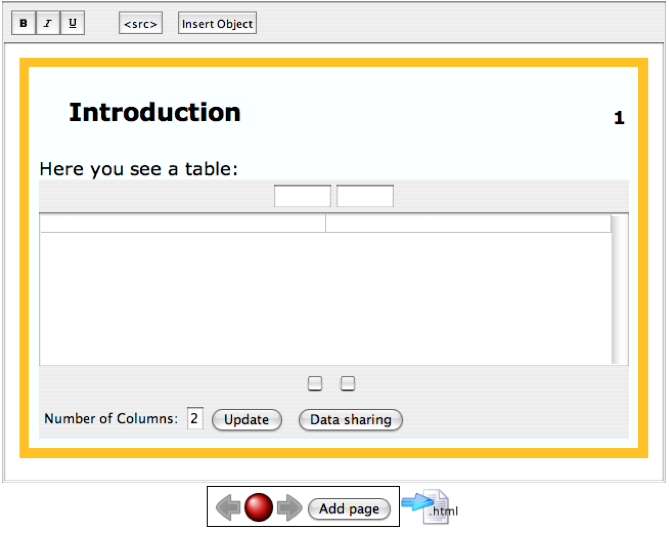Image resolution: width=669 pixels, height=535 pixels.
Task: Toggle italic formatting with the I button
Action: point(48,23)
